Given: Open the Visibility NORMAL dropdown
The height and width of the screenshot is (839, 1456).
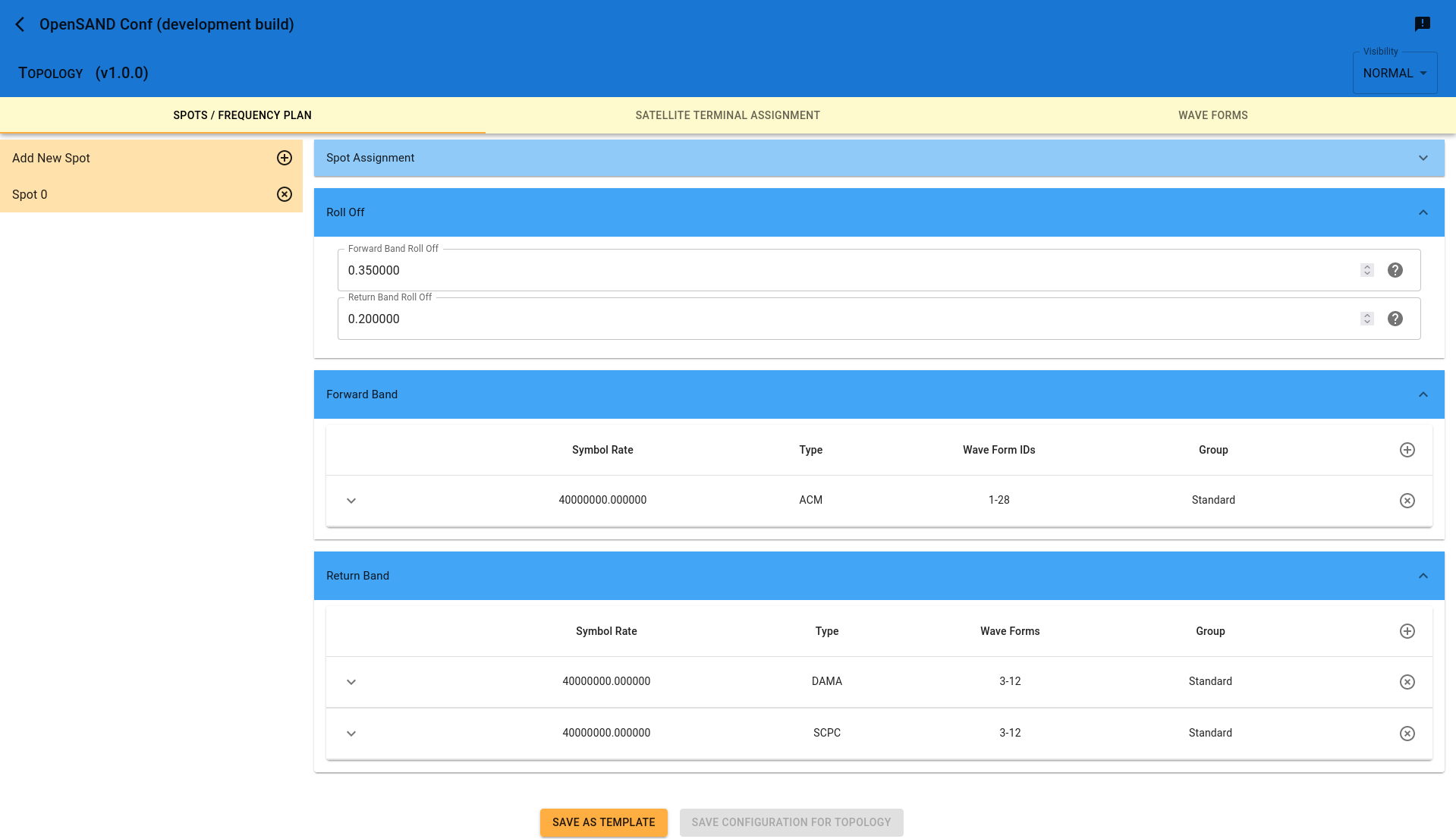Looking at the screenshot, I should pos(1395,73).
